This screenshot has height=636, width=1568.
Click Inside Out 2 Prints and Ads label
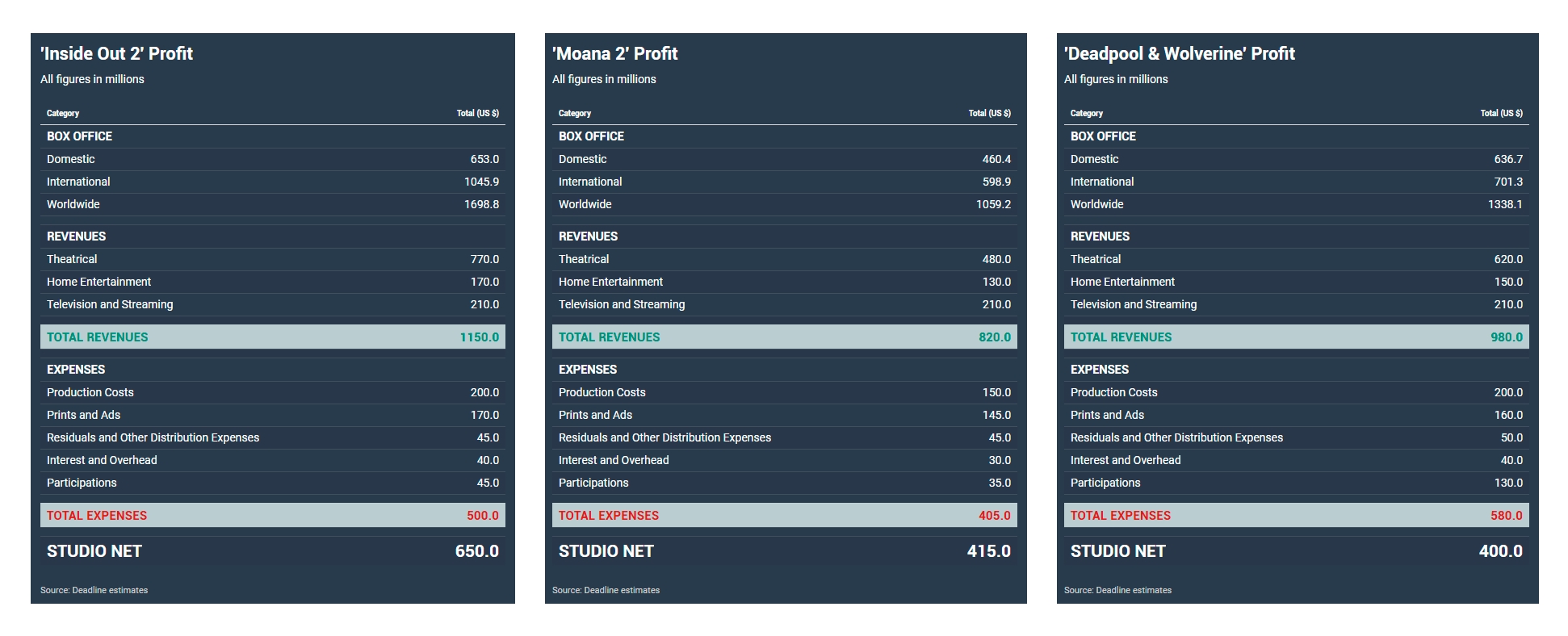coord(83,415)
